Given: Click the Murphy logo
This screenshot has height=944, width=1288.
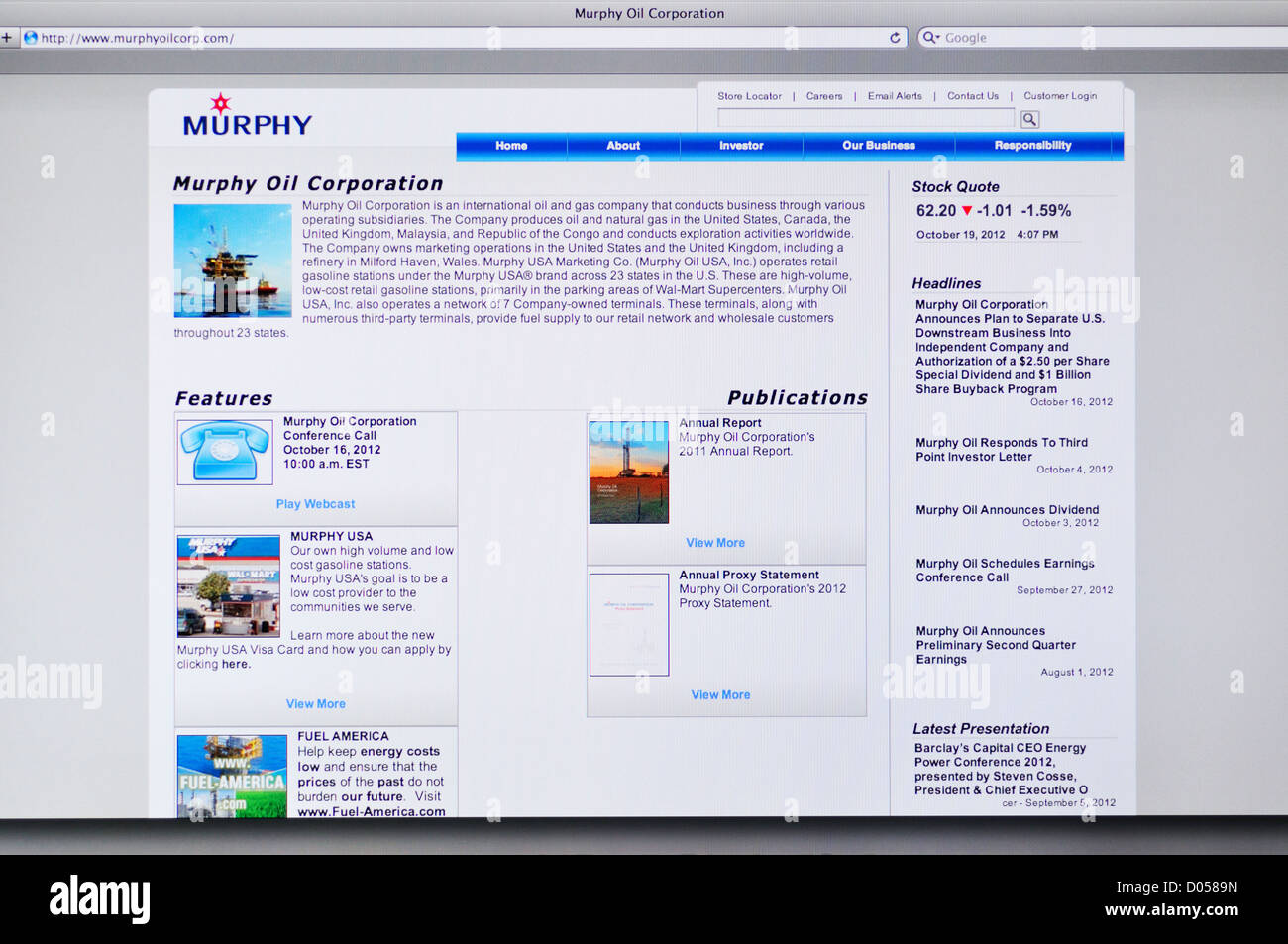Looking at the screenshot, I should 248,116.
